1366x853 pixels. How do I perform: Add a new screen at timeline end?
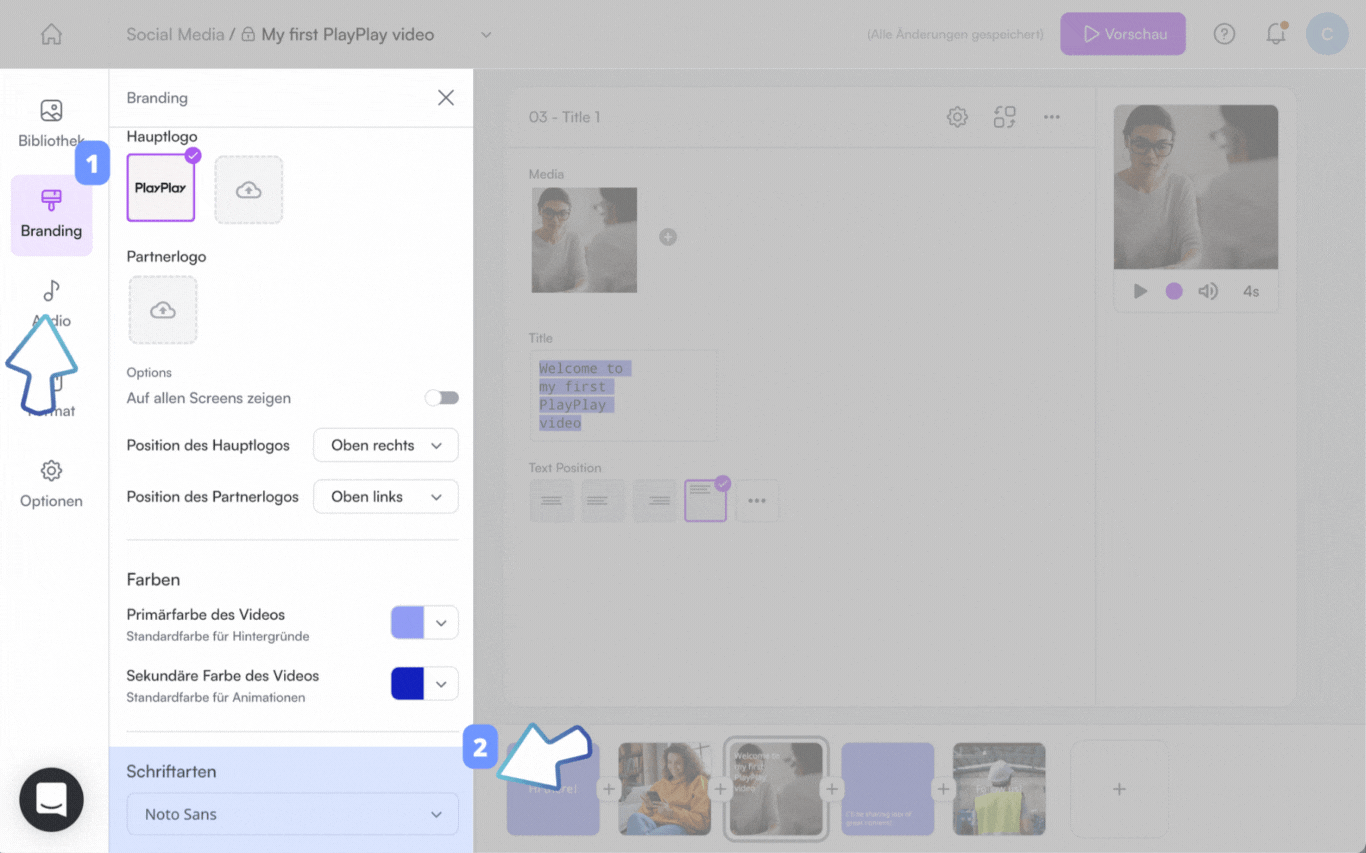tap(1119, 789)
